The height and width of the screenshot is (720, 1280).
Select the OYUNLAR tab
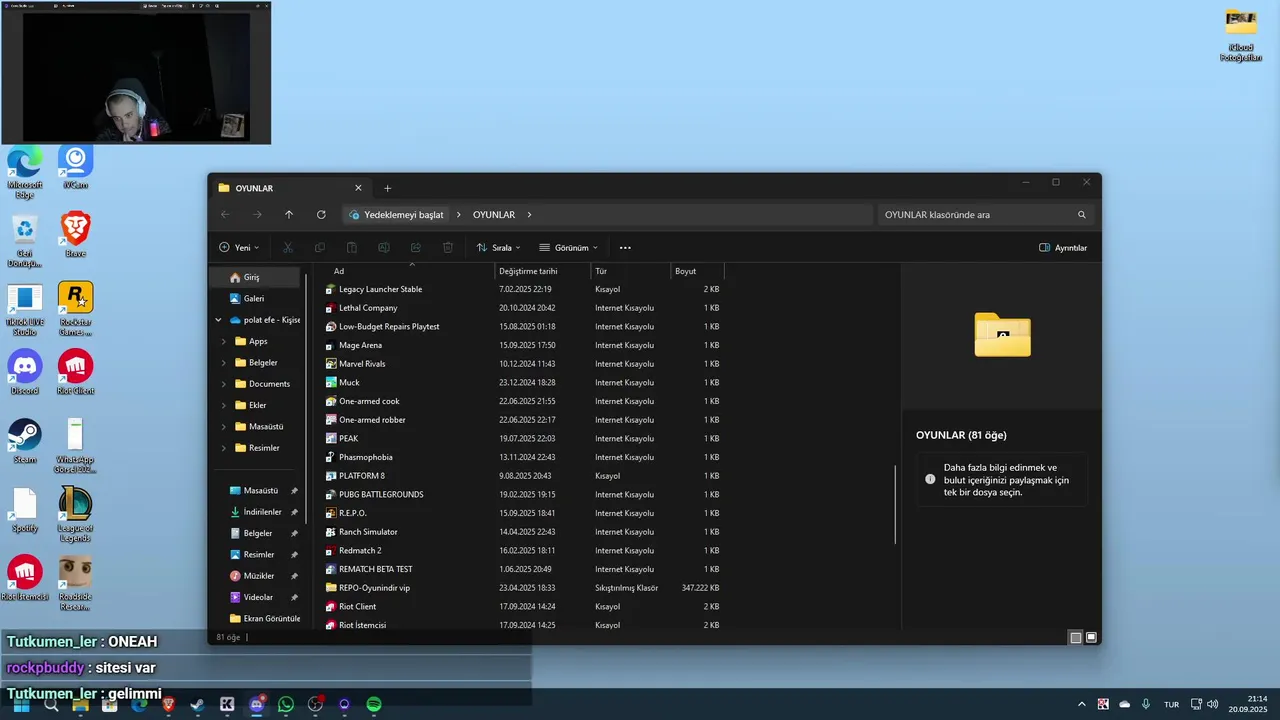coord(290,188)
